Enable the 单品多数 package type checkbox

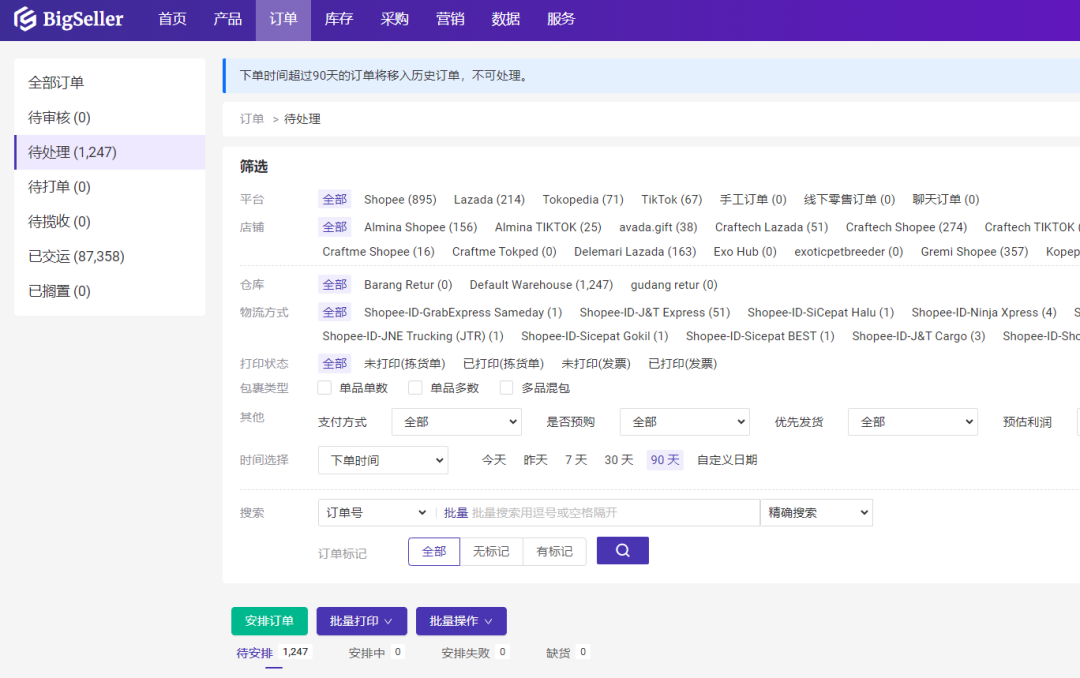pos(416,388)
